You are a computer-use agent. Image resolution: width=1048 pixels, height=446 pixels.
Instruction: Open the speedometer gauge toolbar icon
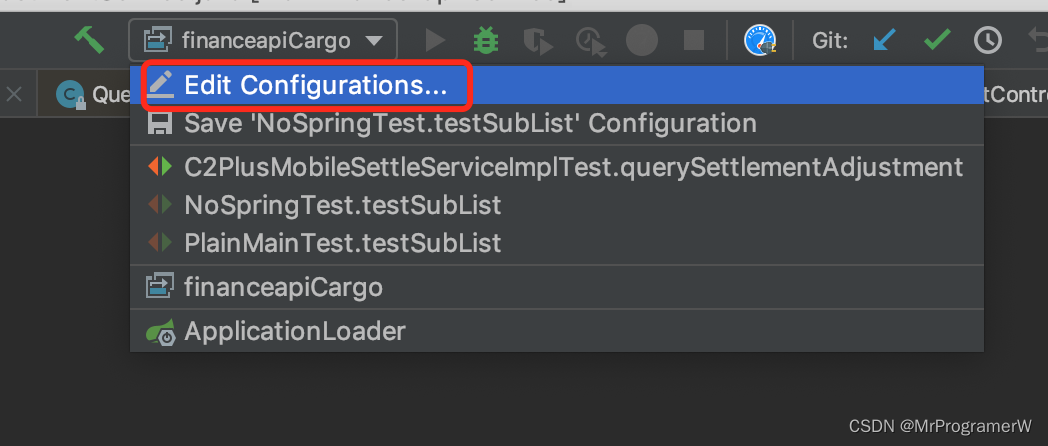point(760,41)
